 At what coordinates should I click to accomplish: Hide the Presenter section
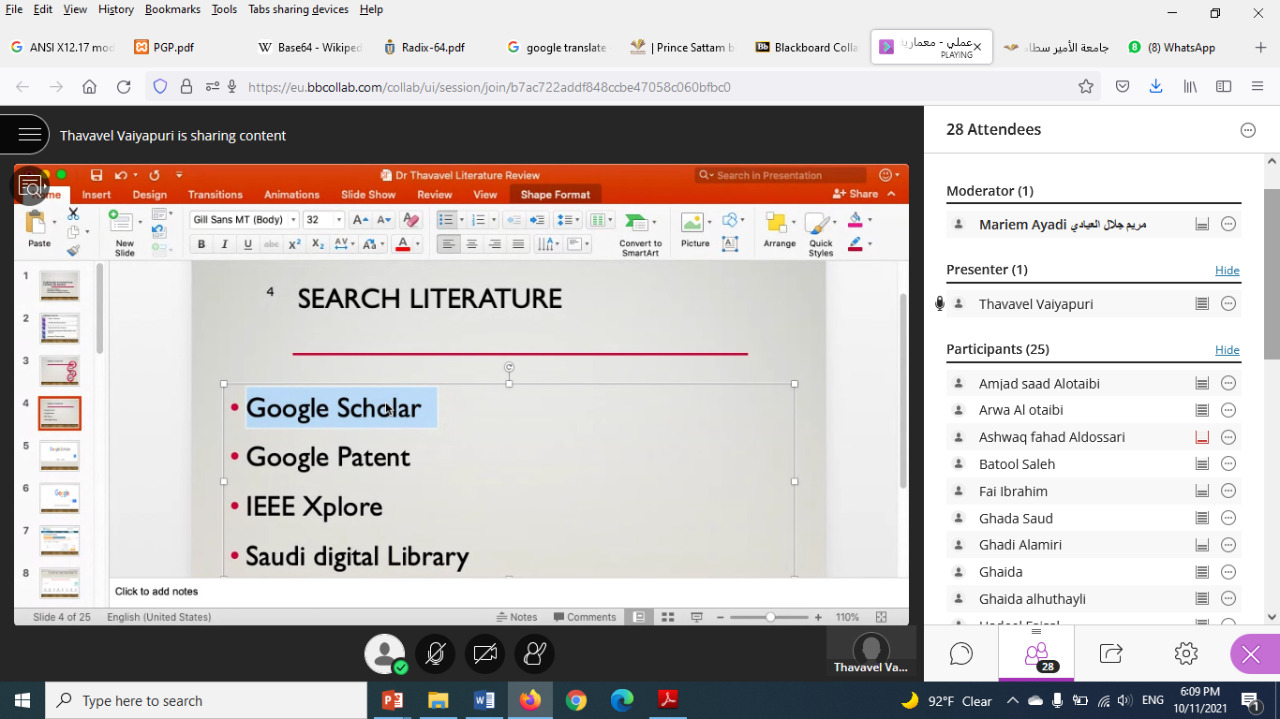(x=1227, y=270)
